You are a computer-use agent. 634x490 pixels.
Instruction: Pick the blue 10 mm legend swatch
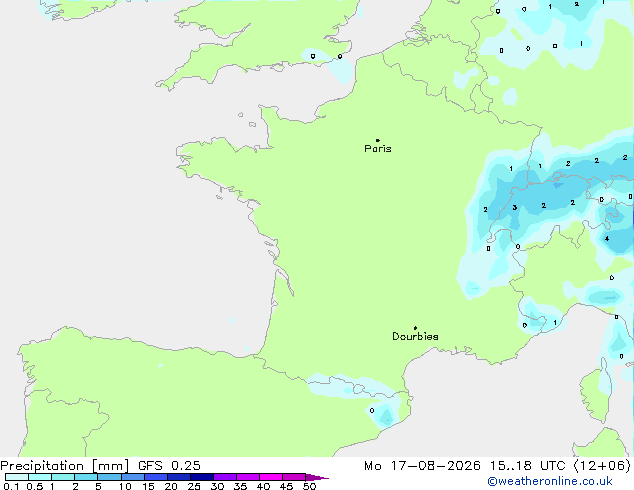pos(132,477)
